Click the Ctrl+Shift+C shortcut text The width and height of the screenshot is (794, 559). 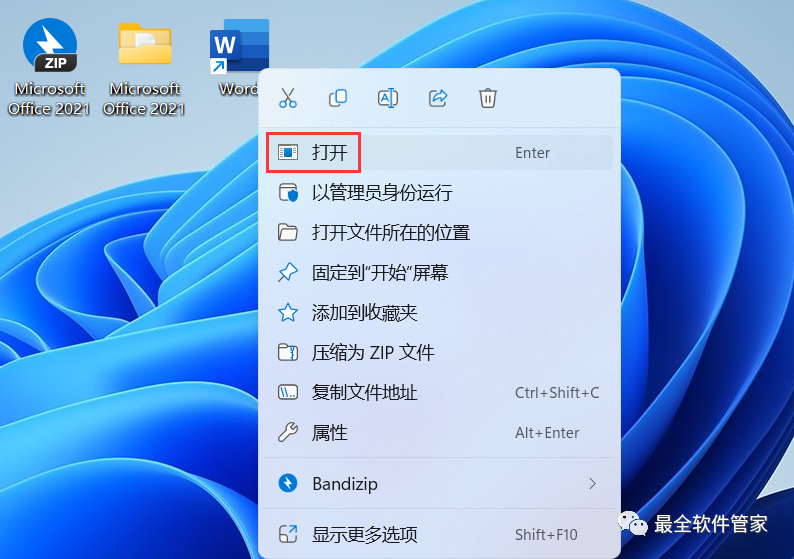[557, 392]
